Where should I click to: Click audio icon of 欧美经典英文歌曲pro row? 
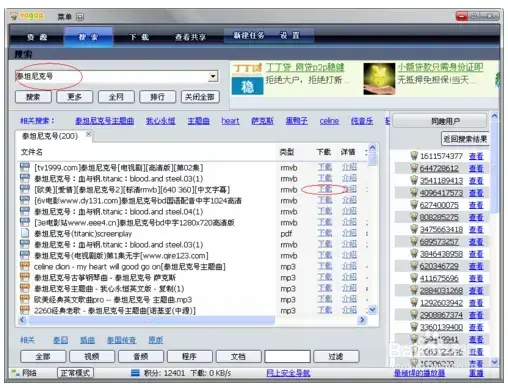[x=25, y=299]
